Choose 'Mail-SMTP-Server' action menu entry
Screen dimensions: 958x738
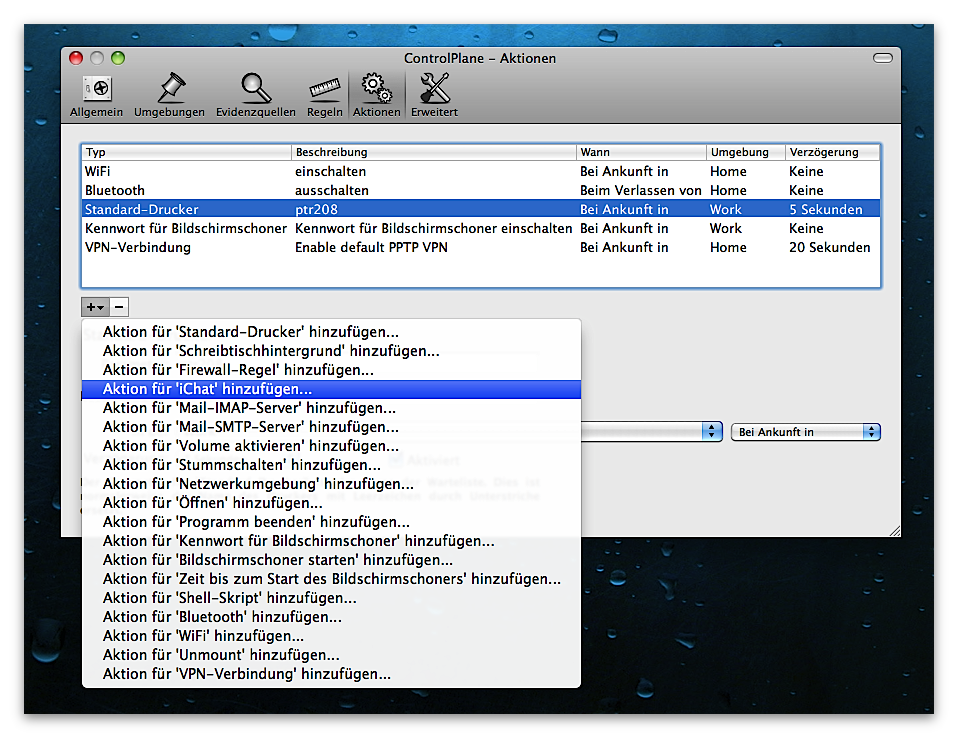331,426
